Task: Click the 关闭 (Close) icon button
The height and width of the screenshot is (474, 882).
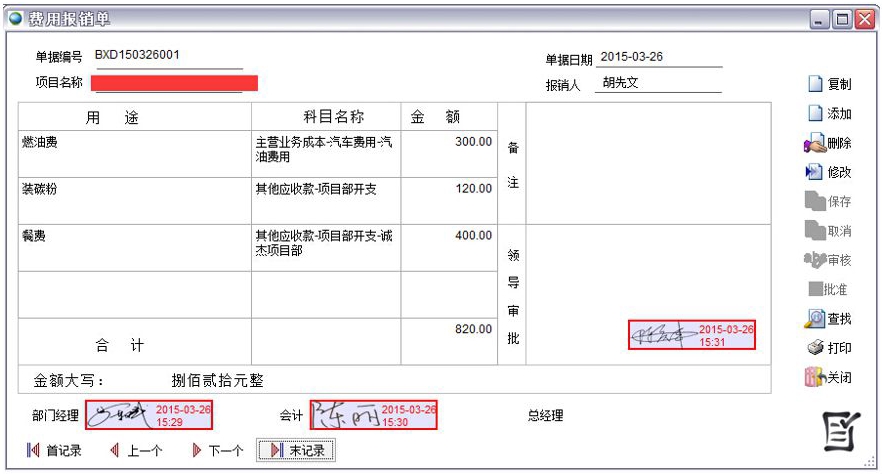Action: 828,377
